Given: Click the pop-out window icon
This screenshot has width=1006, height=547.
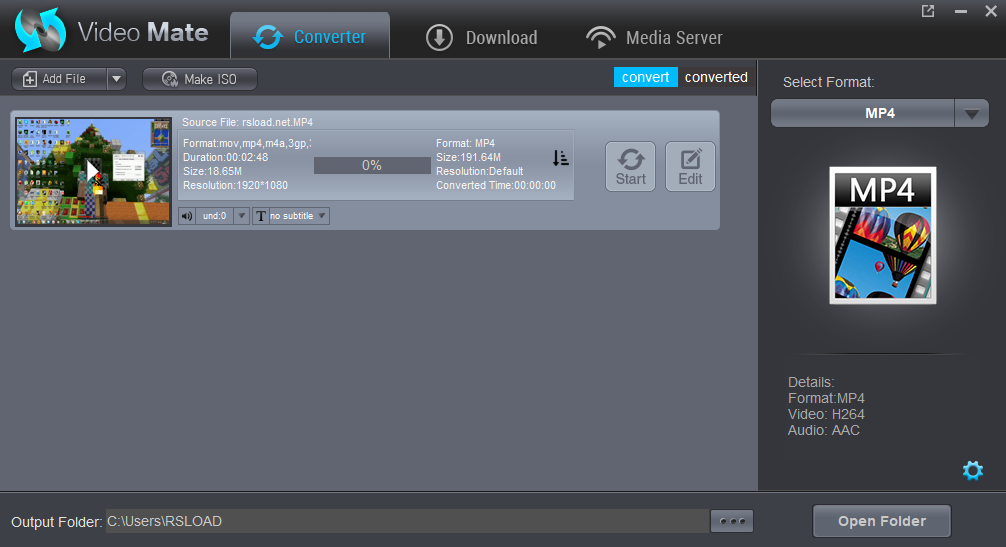Looking at the screenshot, I should (928, 11).
